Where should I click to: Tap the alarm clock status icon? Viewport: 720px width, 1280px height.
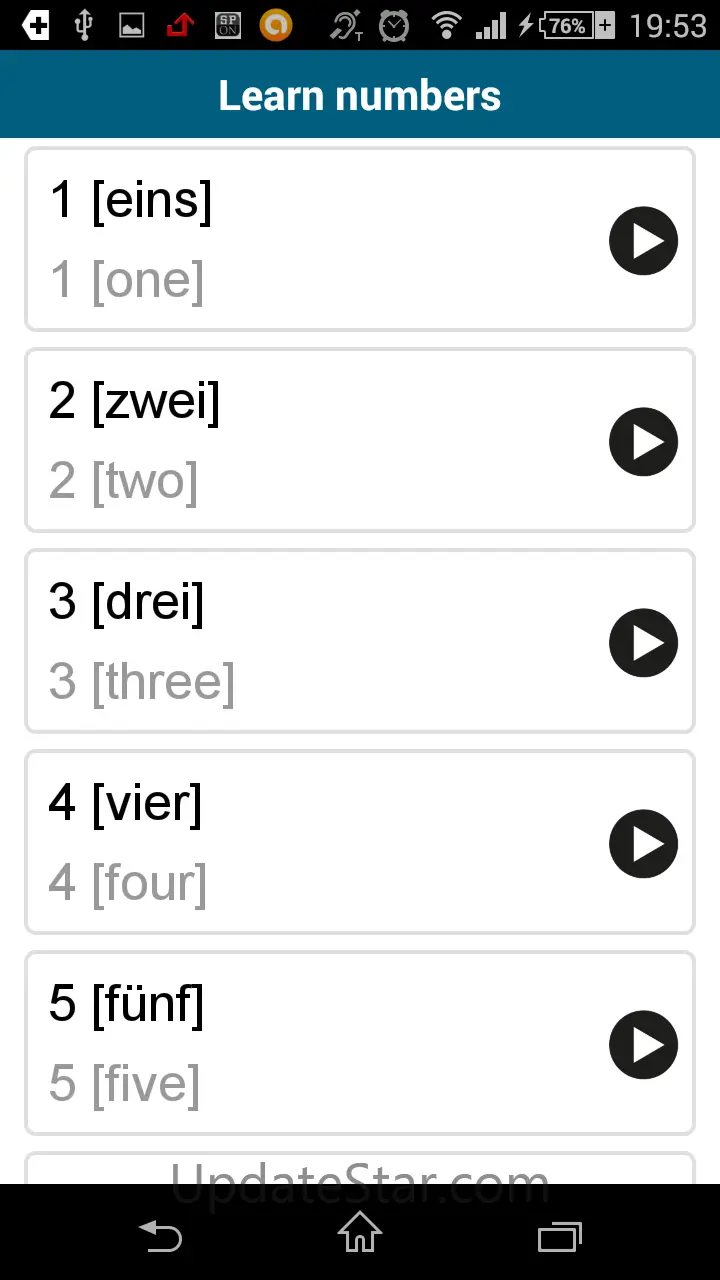coord(394,25)
